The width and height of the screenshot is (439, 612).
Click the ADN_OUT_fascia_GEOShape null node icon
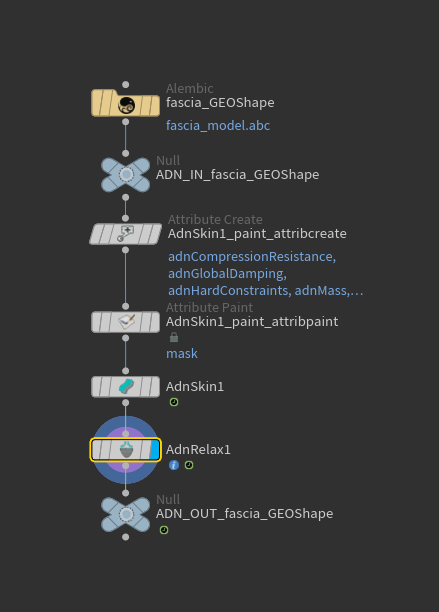[126, 514]
